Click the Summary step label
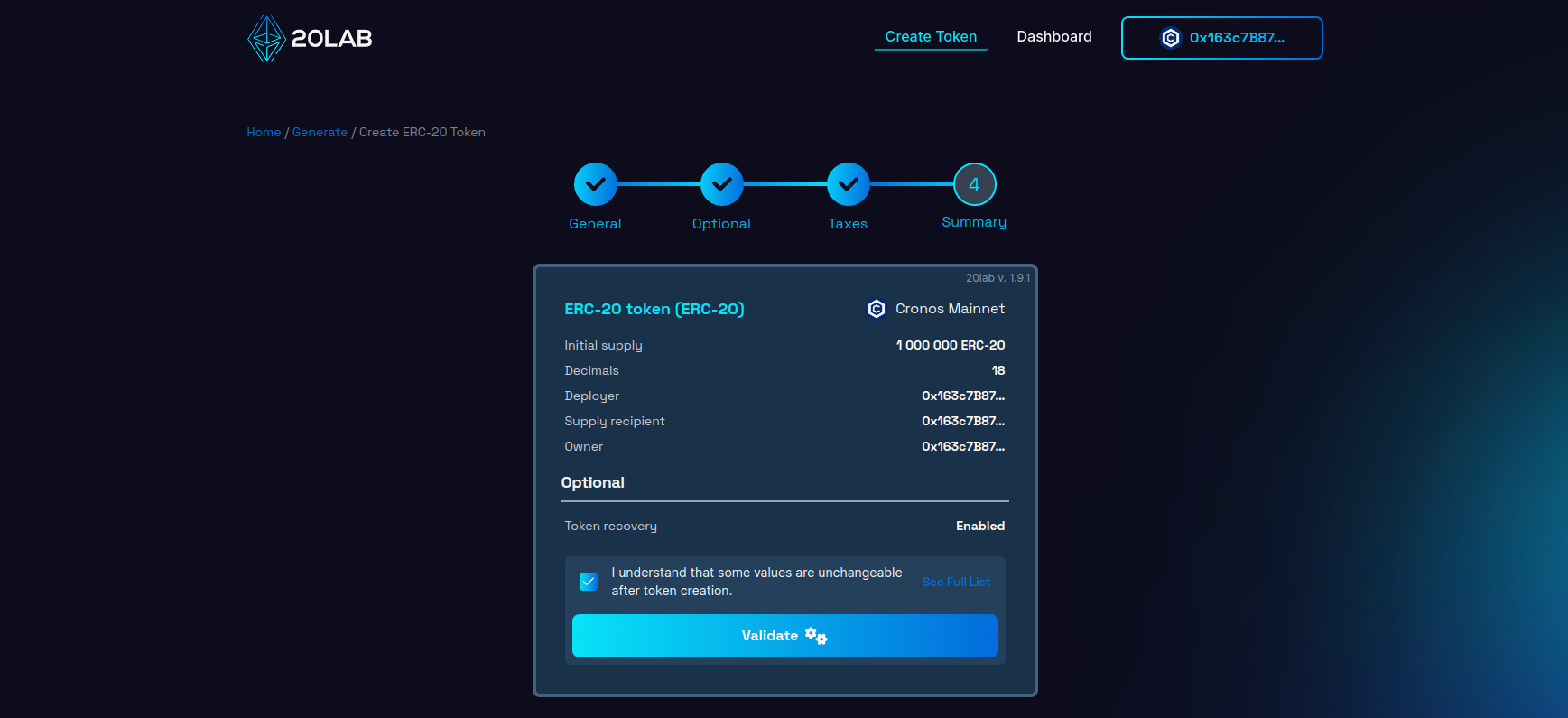Viewport: 1568px width, 718px height. [974, 222]
